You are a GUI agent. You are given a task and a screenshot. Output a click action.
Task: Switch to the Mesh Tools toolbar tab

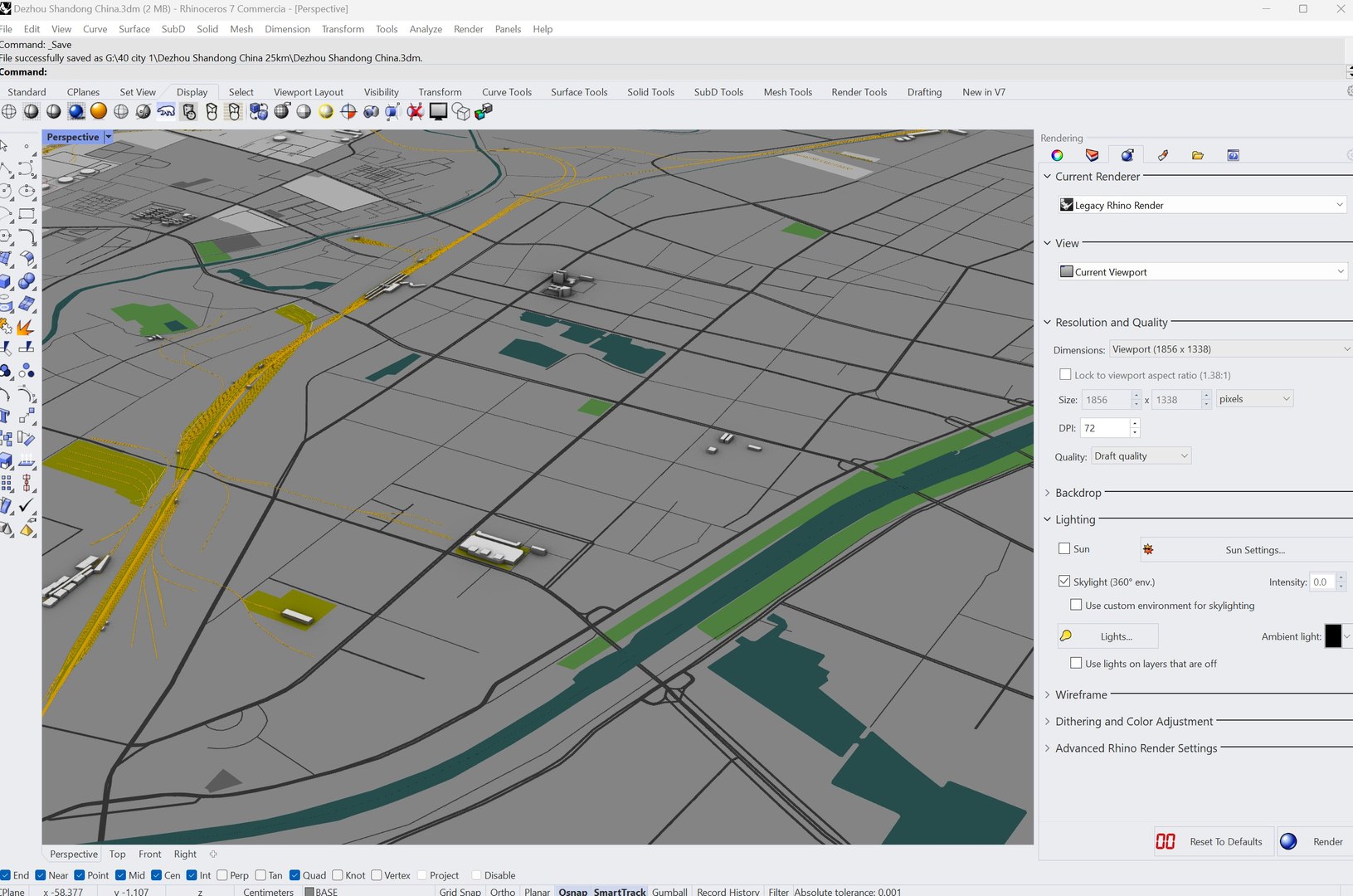pos(787,92)
